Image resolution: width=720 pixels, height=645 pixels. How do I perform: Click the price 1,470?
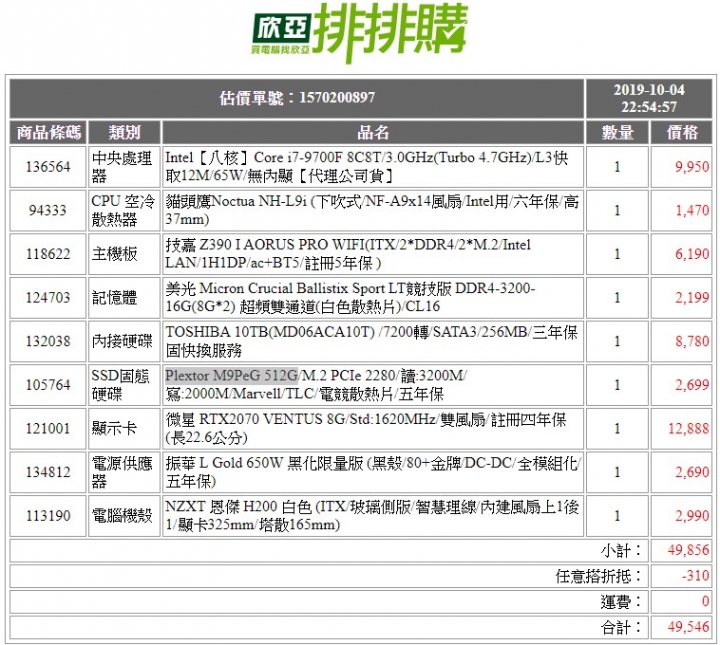tap(692, 210)
